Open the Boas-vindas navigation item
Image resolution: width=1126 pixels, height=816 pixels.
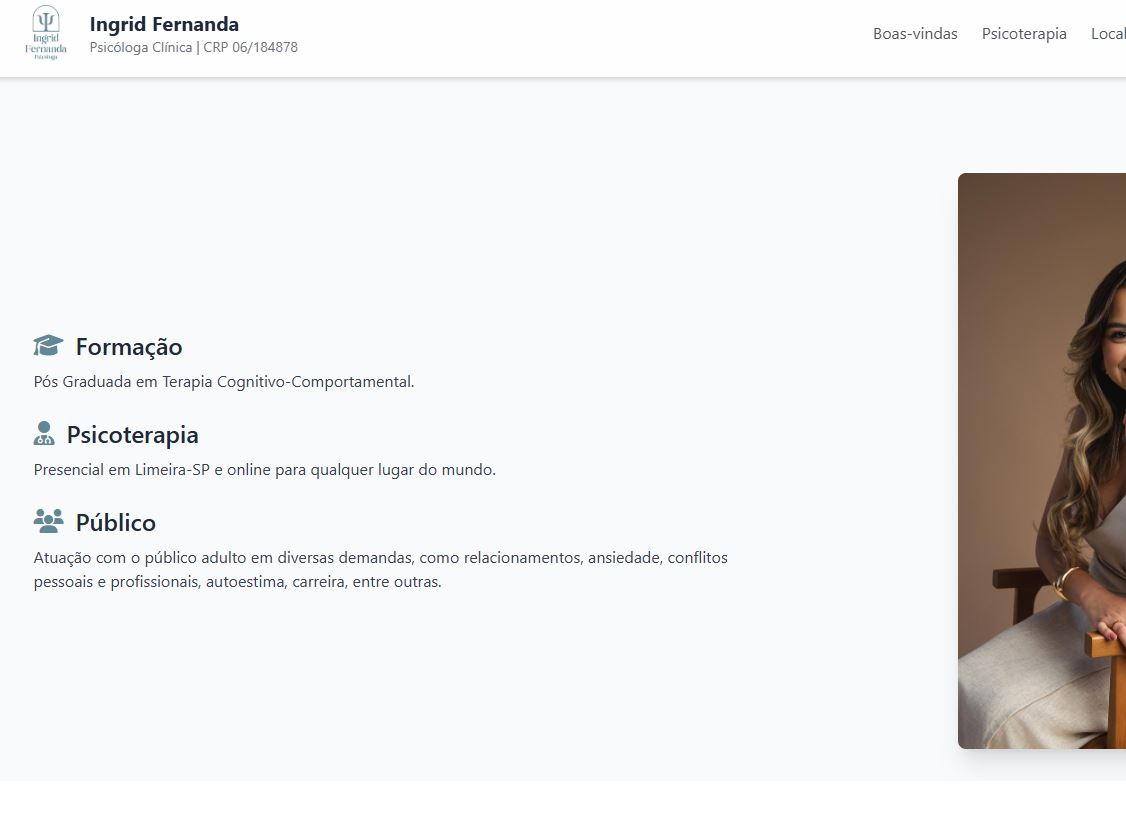click(x=915, y=34)
